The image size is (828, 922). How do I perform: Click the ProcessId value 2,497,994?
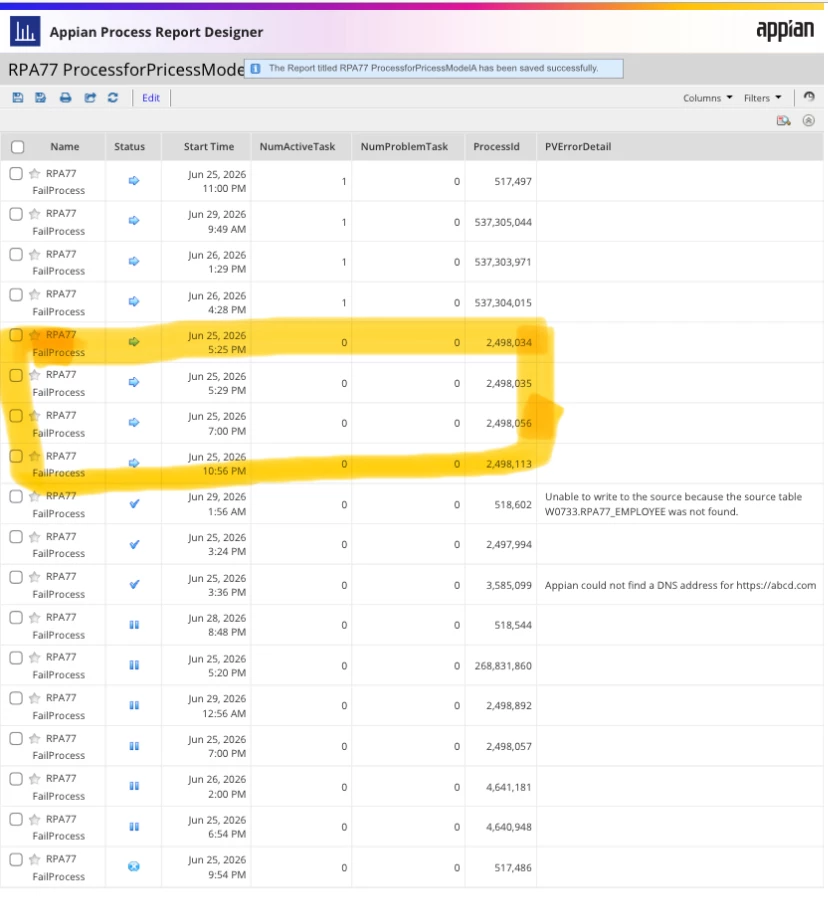click(x=509, y=544)
